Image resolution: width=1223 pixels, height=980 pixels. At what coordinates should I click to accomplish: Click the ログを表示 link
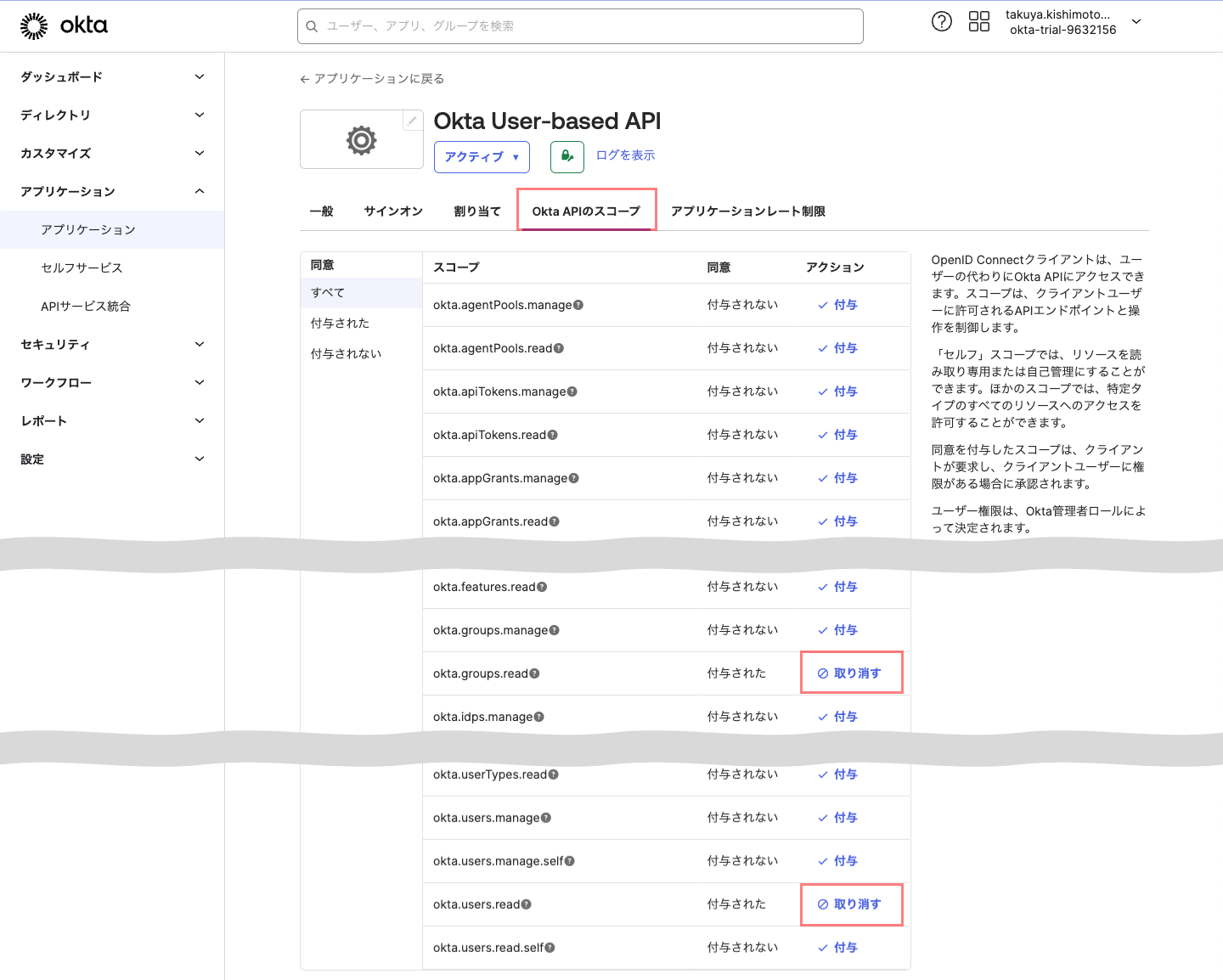[625, 155]
